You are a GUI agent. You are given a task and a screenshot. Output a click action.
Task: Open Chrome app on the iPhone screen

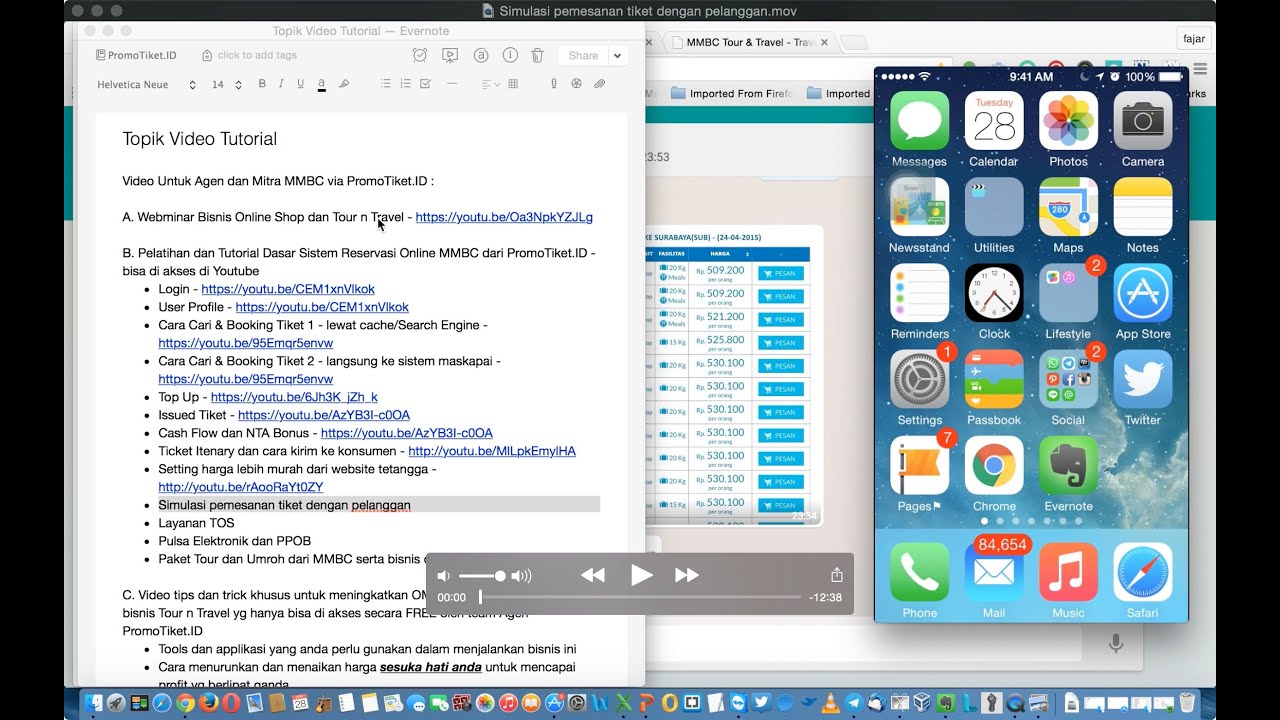(x=994, y=466)
